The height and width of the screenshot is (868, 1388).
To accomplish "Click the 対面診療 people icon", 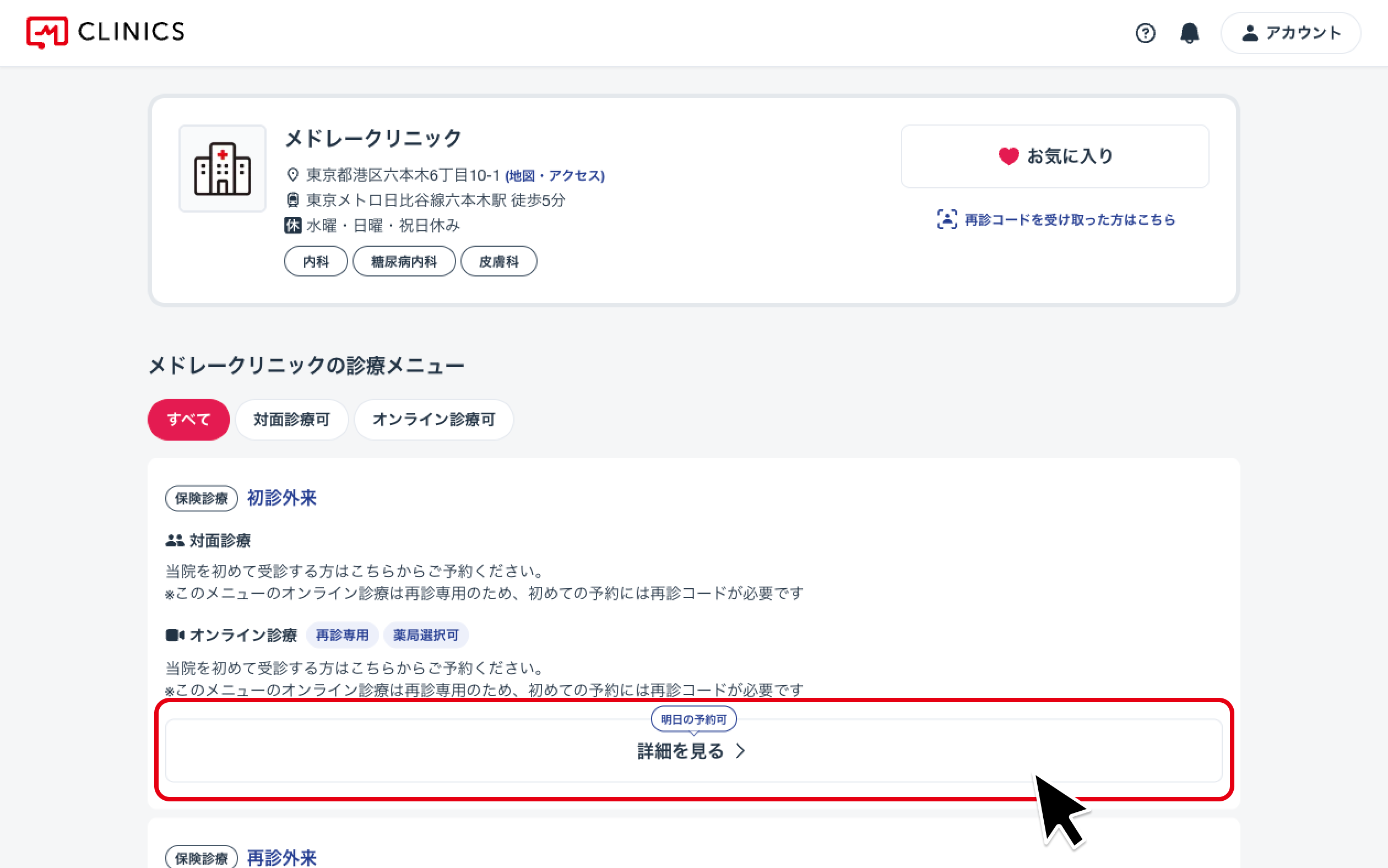I will [175, 540].
